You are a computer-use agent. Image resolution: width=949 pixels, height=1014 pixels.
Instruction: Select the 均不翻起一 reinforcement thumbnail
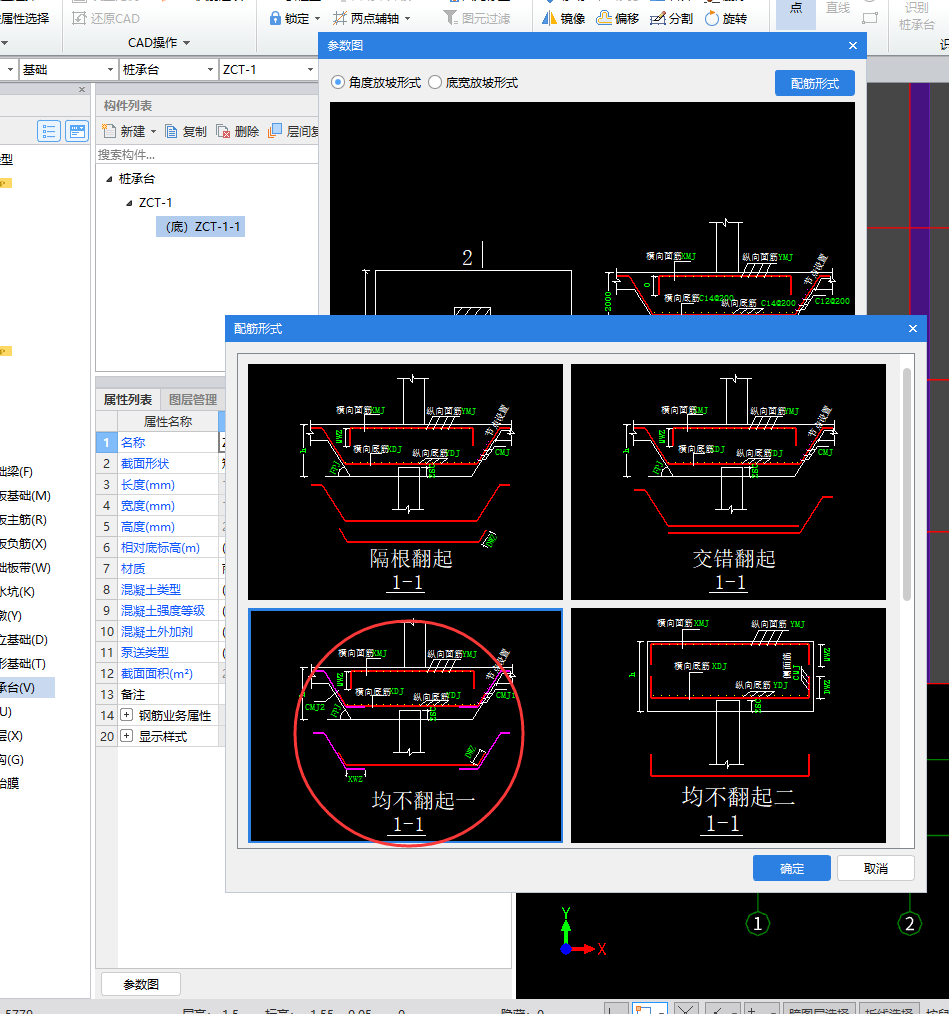[405, 726]
